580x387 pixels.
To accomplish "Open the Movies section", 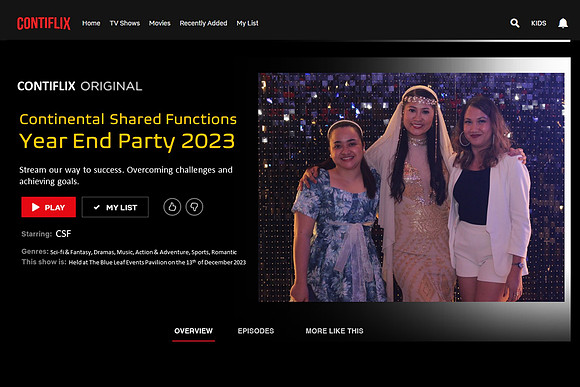I will pos(159,23).
